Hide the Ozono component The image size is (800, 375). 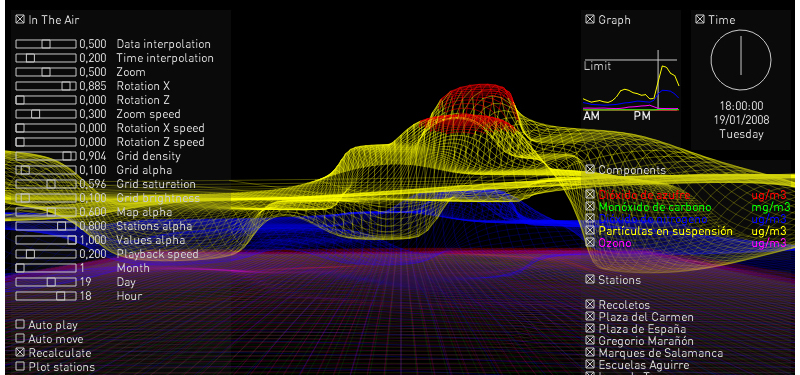point(590,243)
